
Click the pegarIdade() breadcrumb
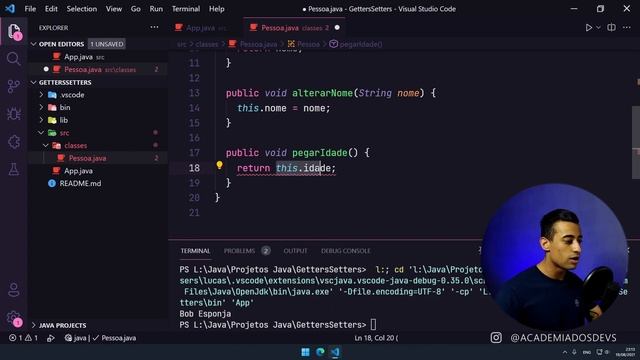[x=356, y=44]
